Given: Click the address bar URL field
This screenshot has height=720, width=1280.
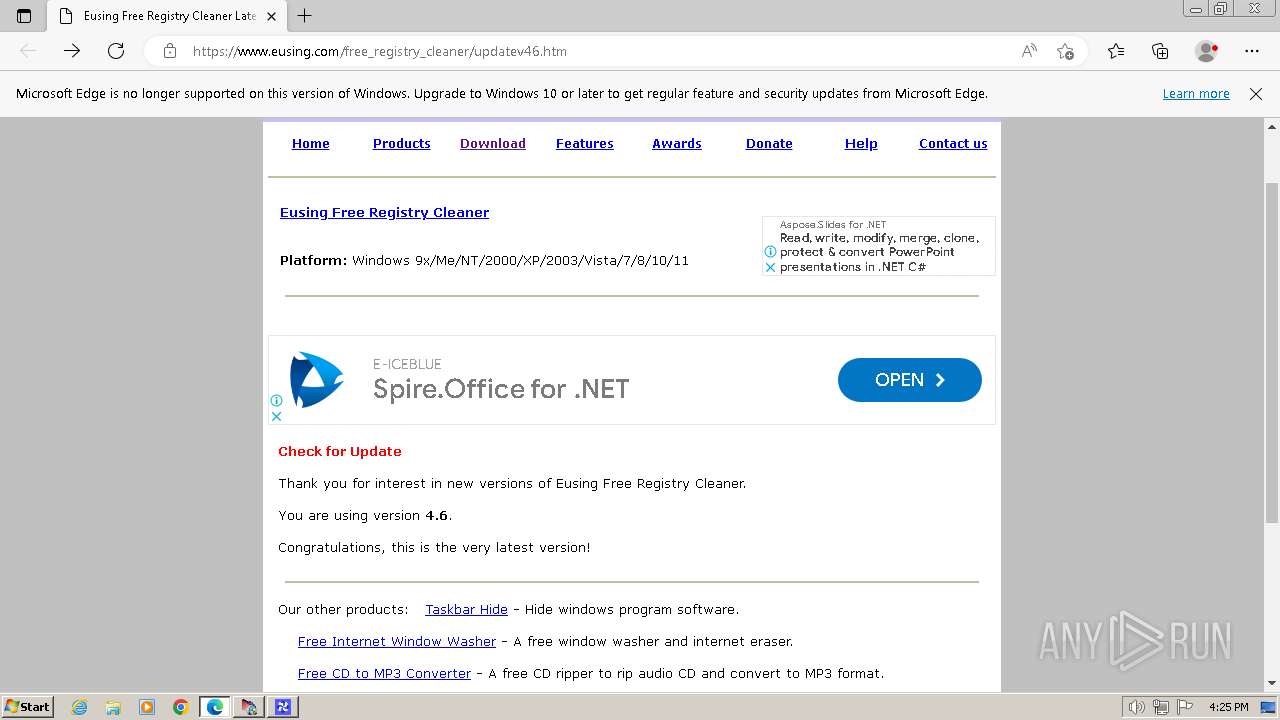Looking at the screenshot, I should coord(600,51).
